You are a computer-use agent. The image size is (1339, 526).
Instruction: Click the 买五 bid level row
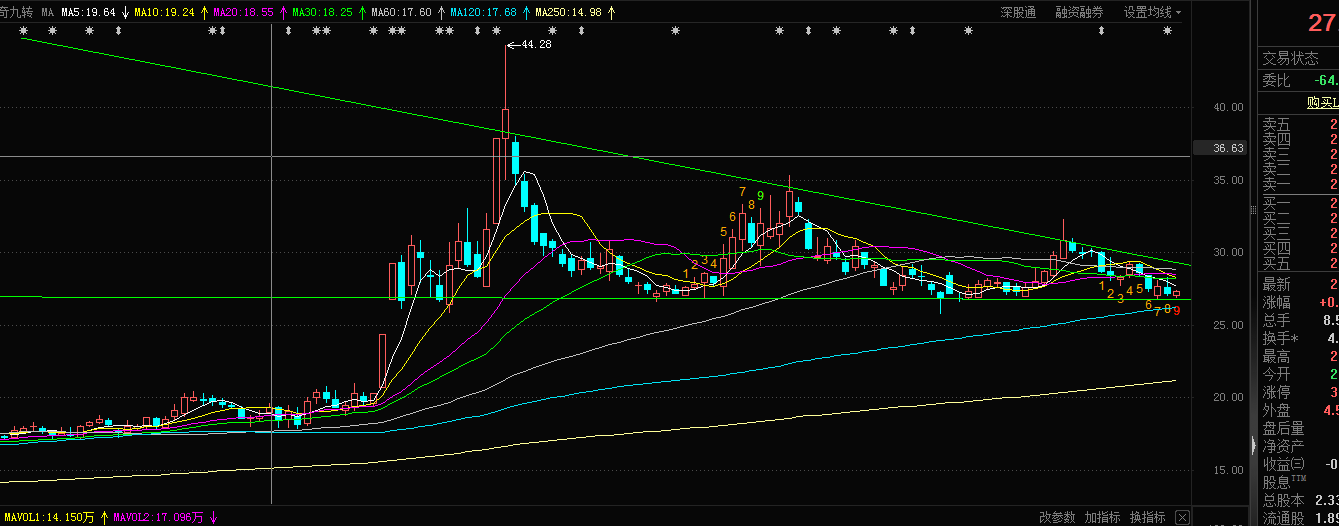pos(1298,264)
